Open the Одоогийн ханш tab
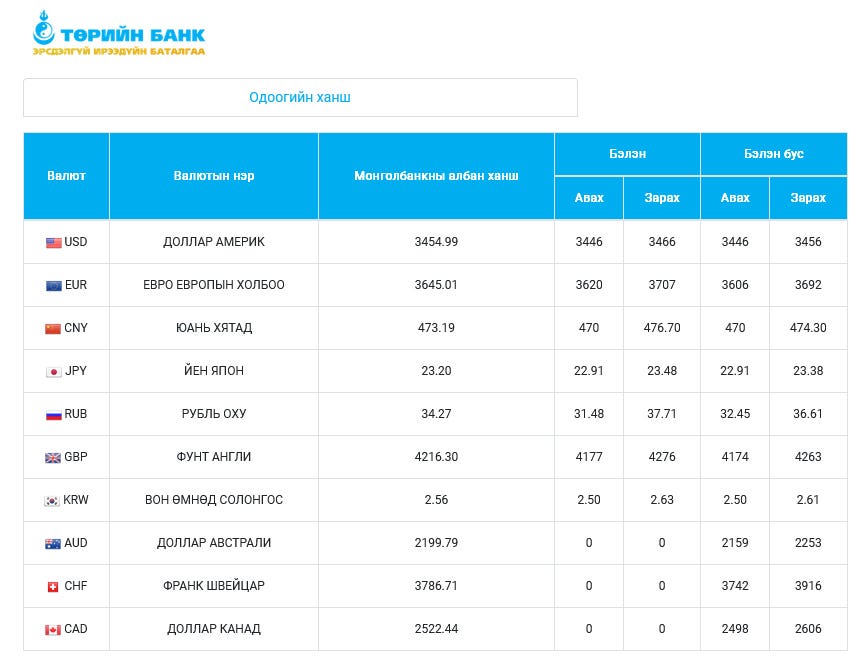The width and height of the screenshot is (850, 658). 300,98
